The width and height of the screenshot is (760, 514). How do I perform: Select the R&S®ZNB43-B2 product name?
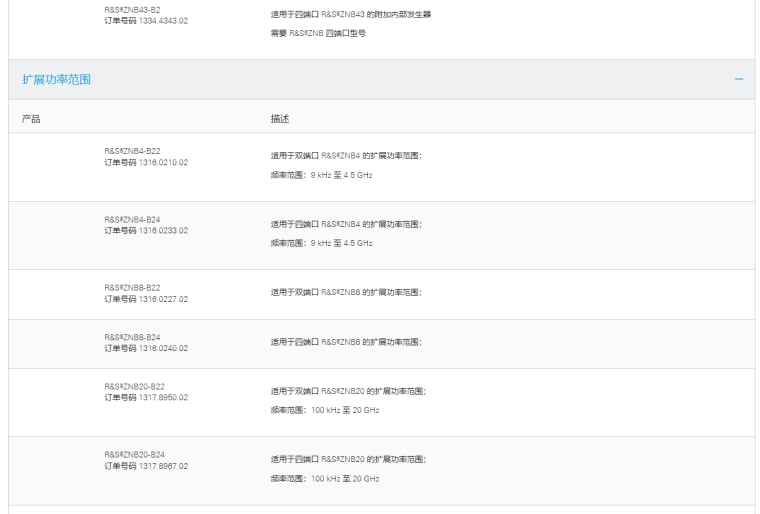[132, 9]
